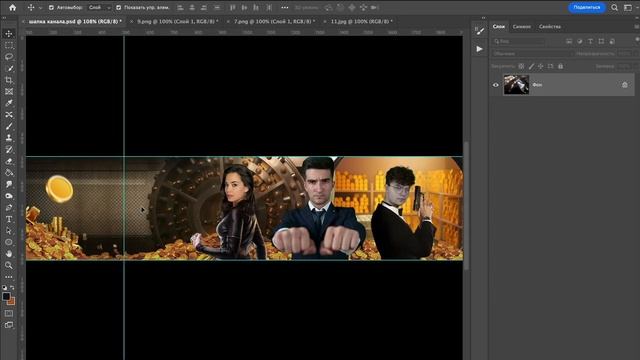Align left edges button in options bar
The height and width of the screenshot is (360, 640).
pos(180,7)
